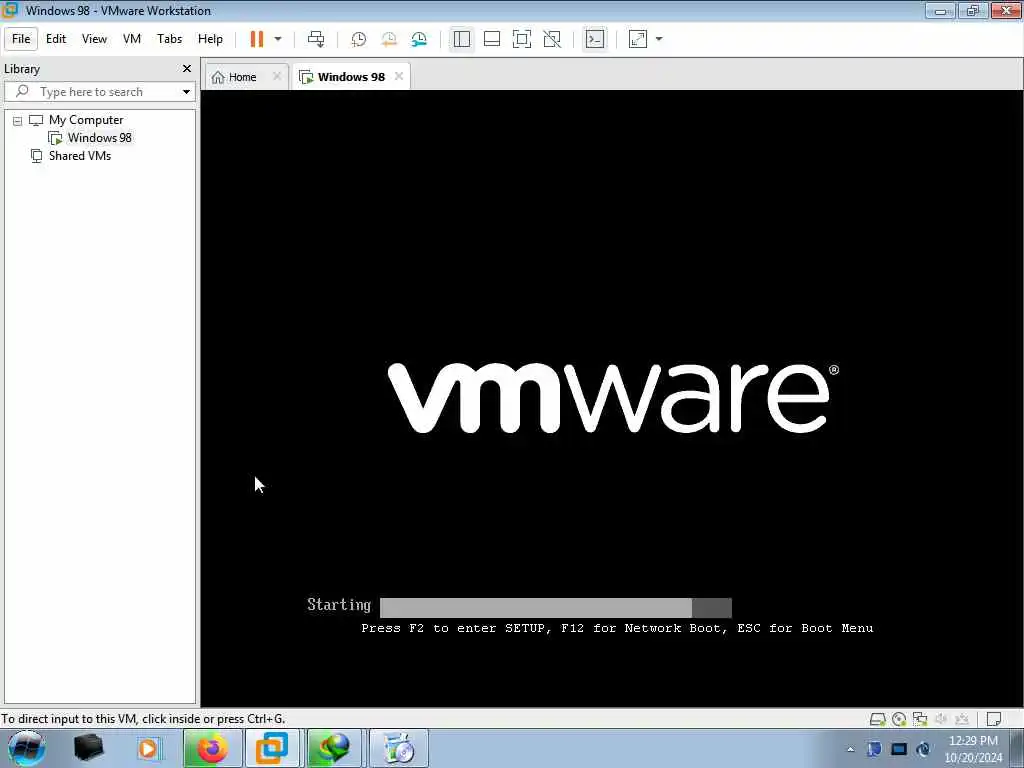Show hidden system tray icons arrow
This screenshot has height=768, width=1024.
[x=850, y=749]
